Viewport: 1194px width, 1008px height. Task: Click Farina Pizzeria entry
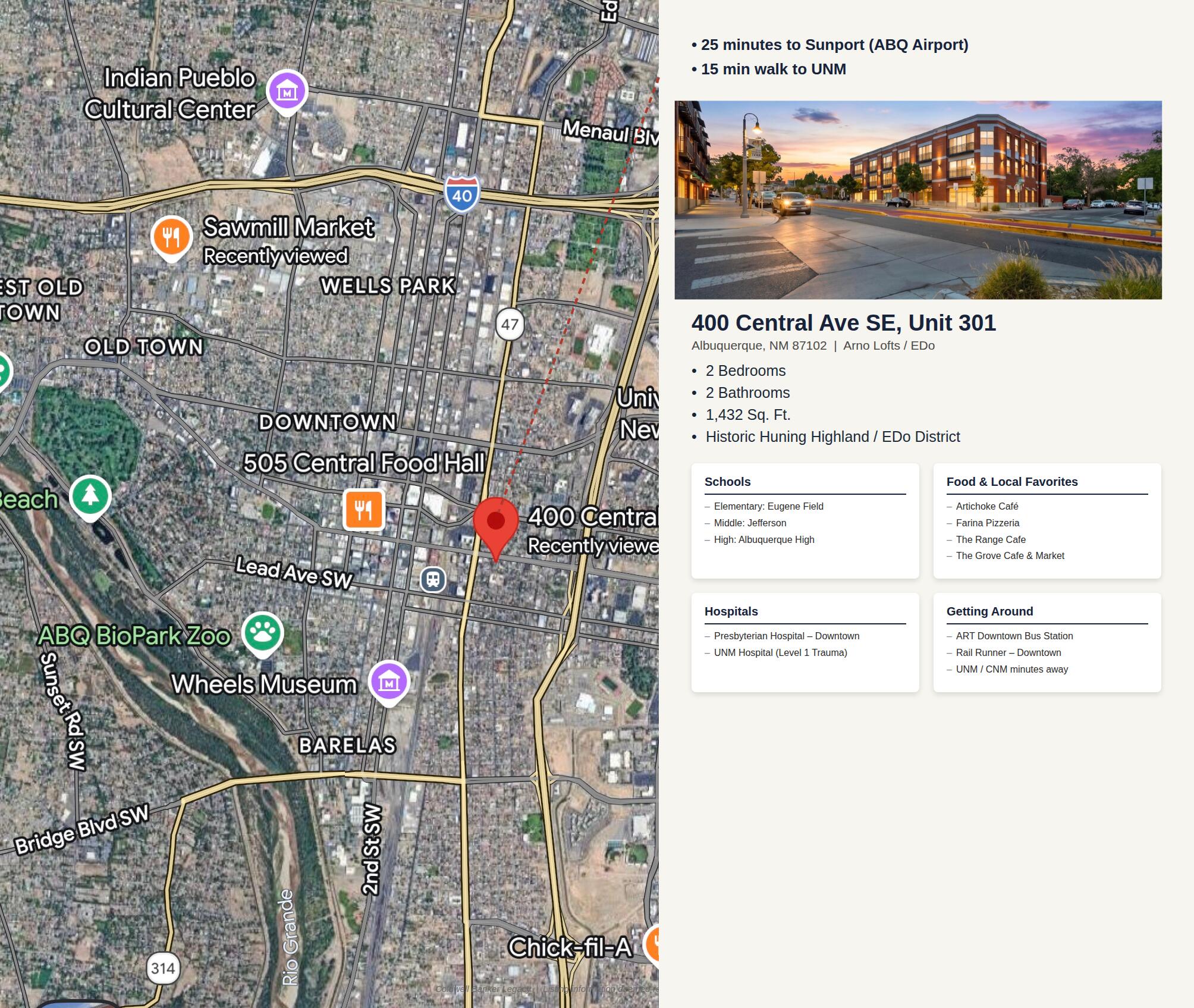tap(988, 523)
